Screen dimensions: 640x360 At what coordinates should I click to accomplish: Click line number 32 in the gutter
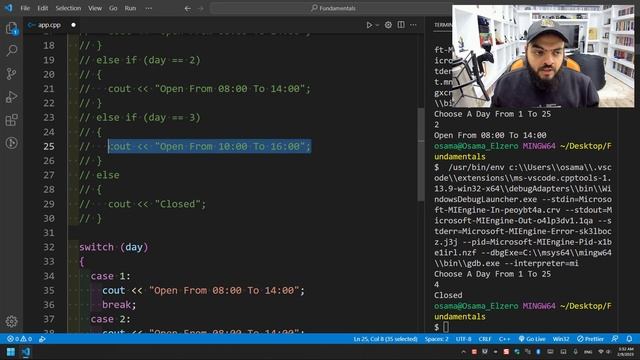click(x=49, y=247)
